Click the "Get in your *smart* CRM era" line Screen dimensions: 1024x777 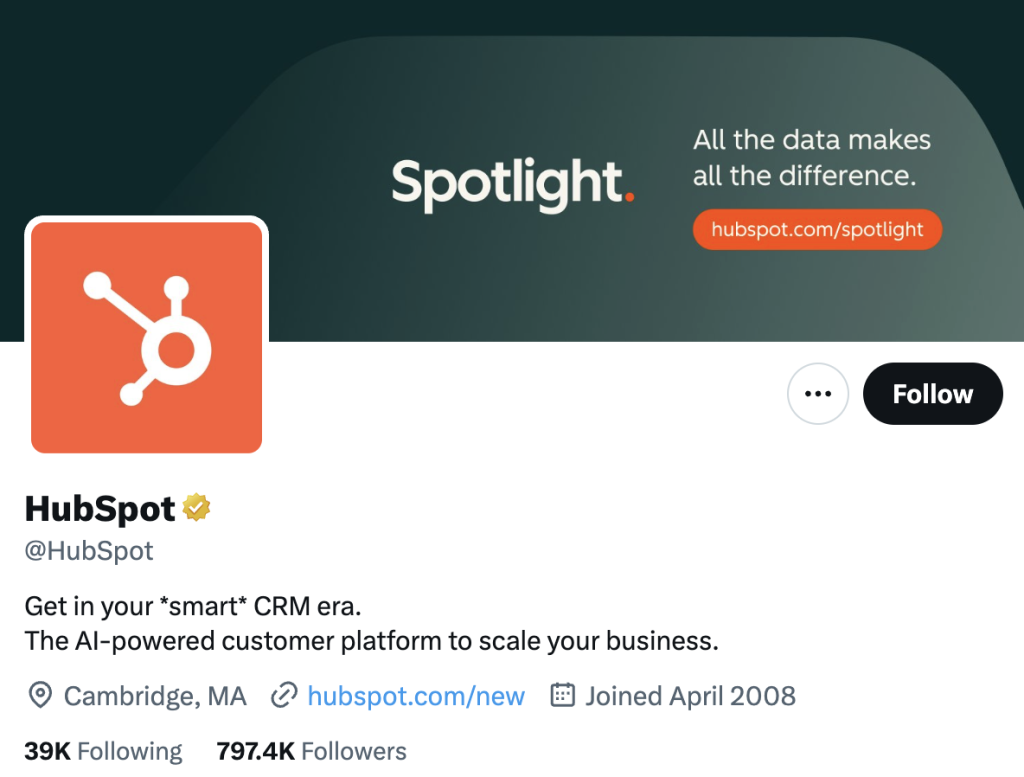click(x=192, y=606)
